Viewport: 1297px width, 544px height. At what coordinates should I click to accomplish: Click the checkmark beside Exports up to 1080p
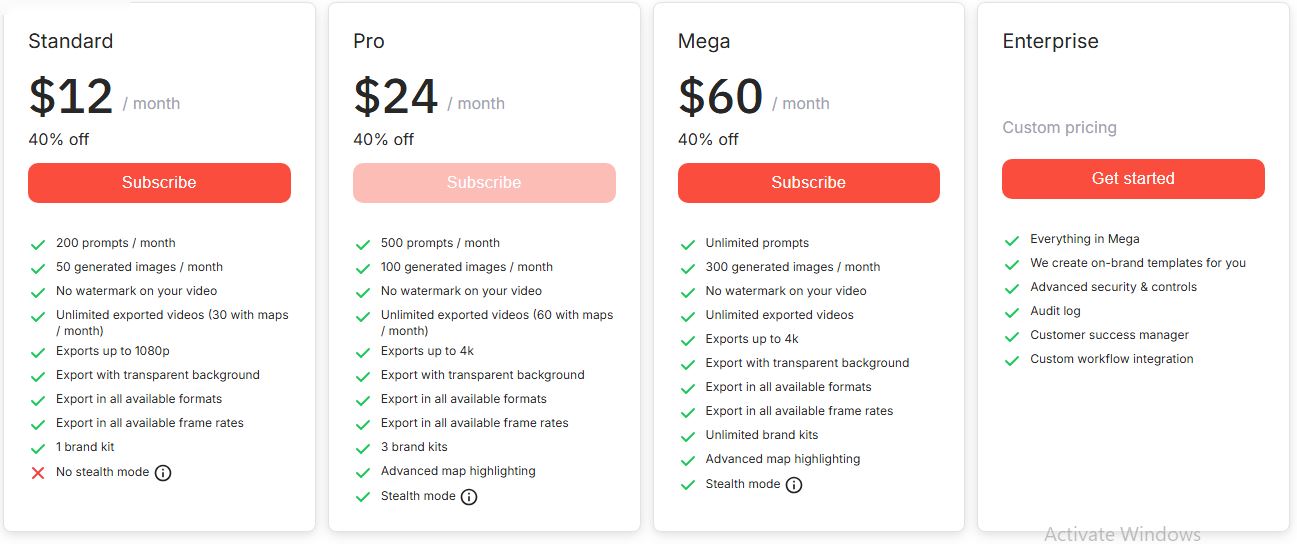[x=38, y=352]
